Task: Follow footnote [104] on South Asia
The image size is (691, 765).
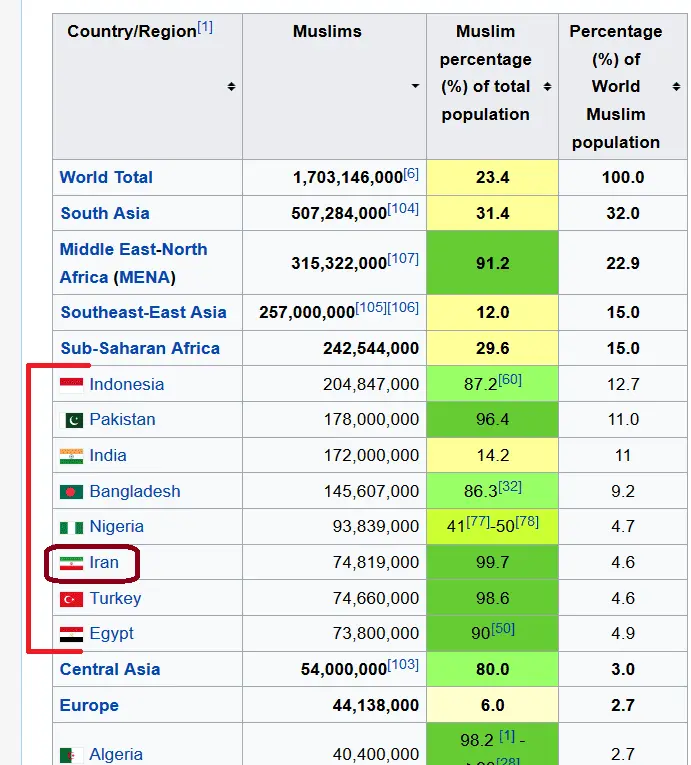Action: tap(403, 209)
